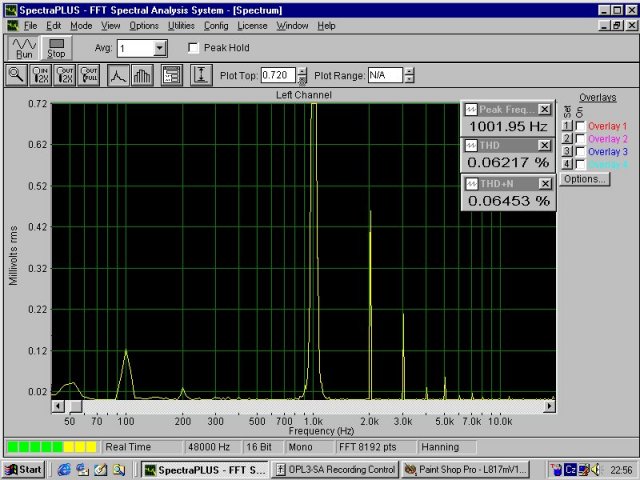The height and width of the screenshot is (480, 640).
Task: Close the THD+N readout panel
Action: [x=545, y=184]
